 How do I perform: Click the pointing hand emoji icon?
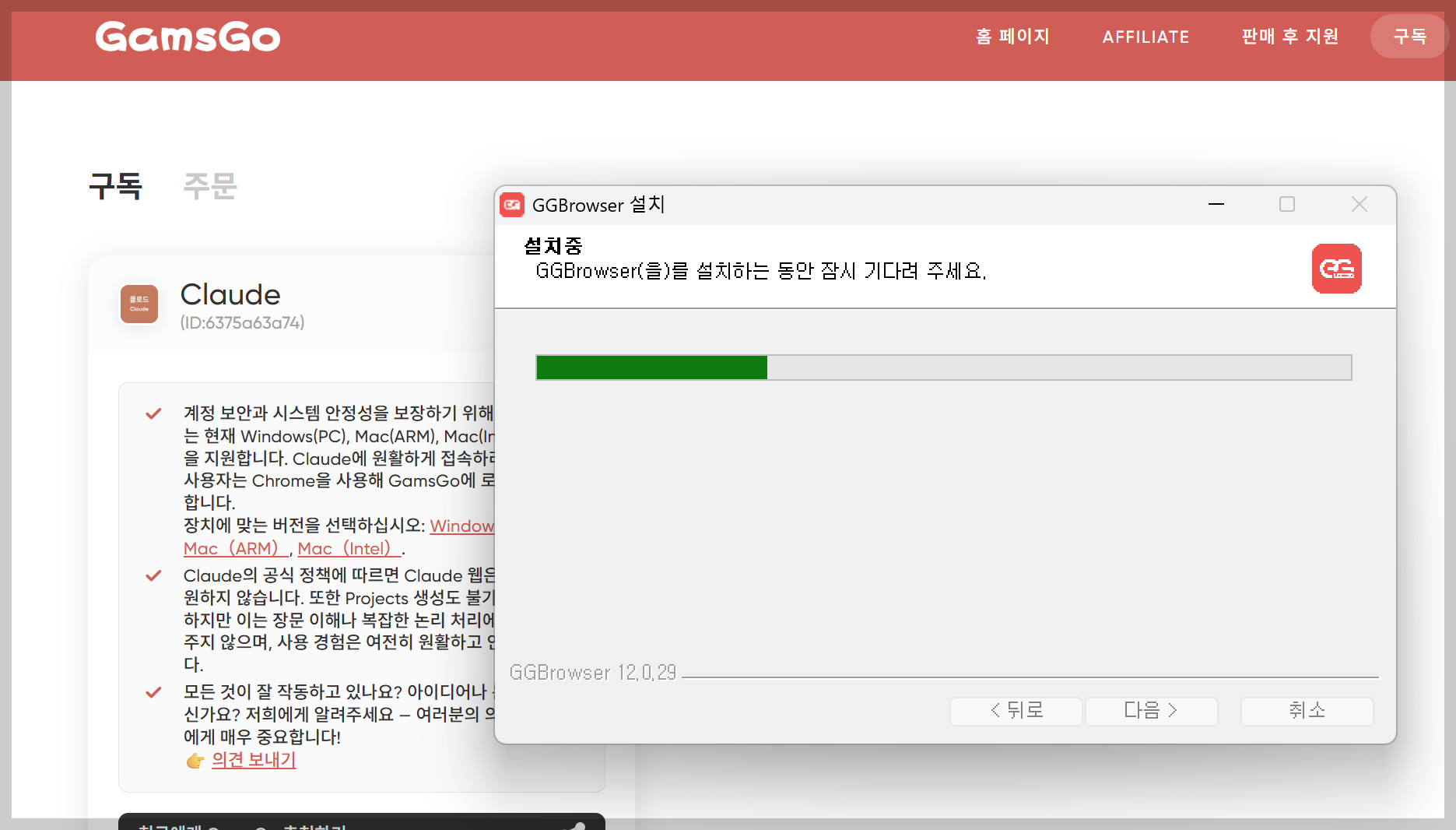[195, 761]
